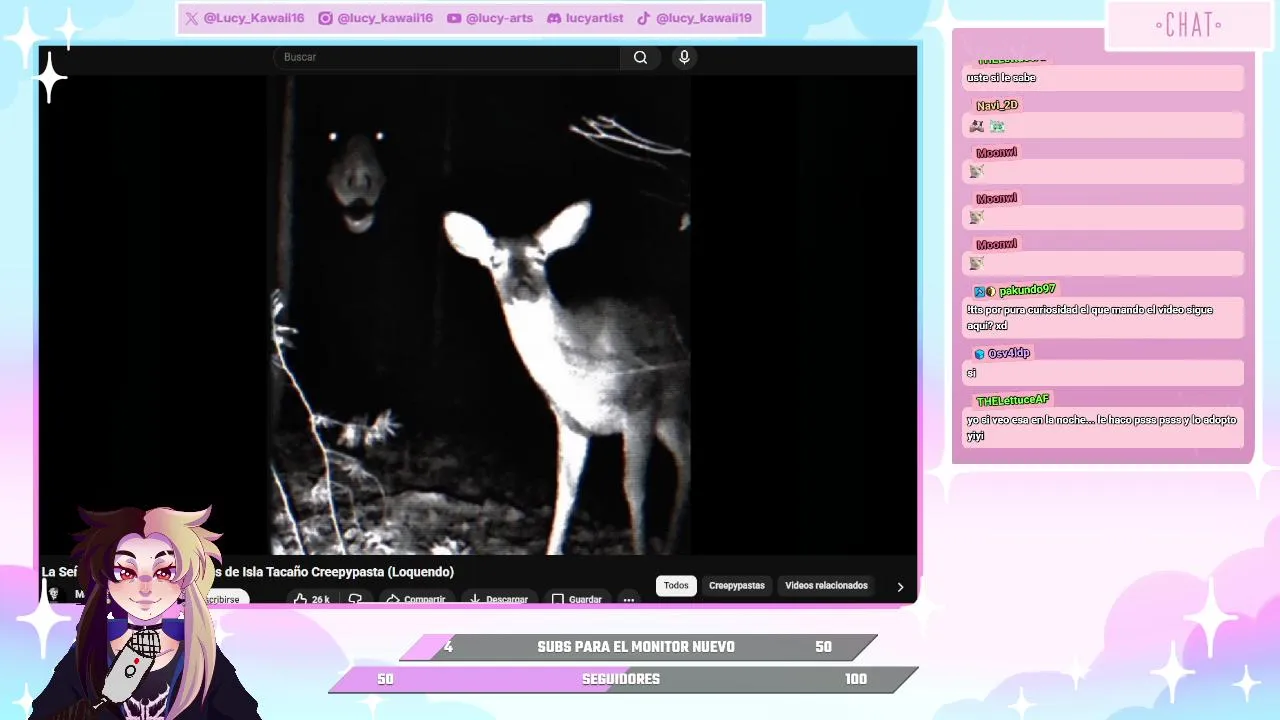Click the blue badge beside Osv4ldp
The height and width of the screenshot is (720, 1280).
tap(980, 354)
